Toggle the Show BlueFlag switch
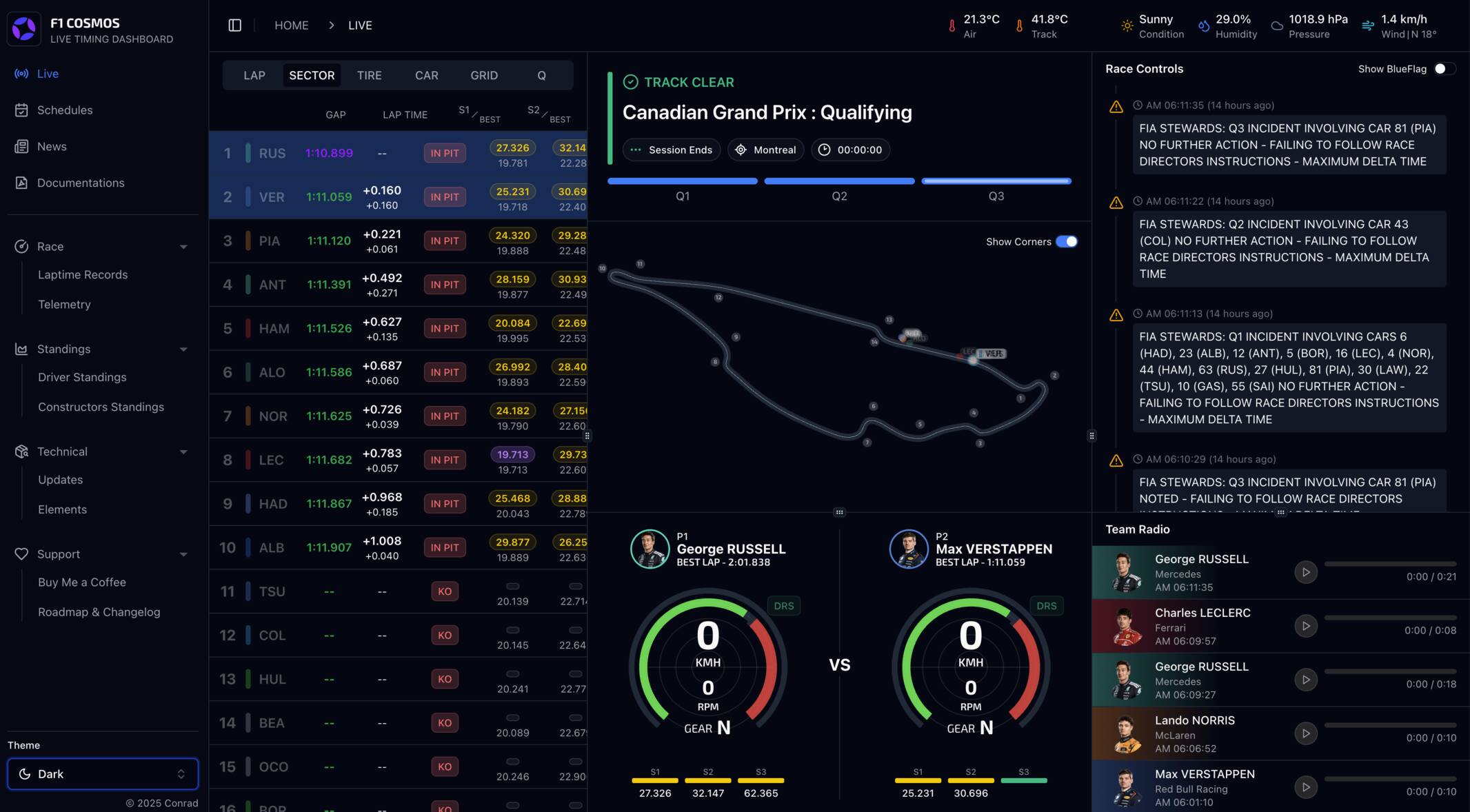Viewport: 1470px width, 812px height. tap(1445, 69)
